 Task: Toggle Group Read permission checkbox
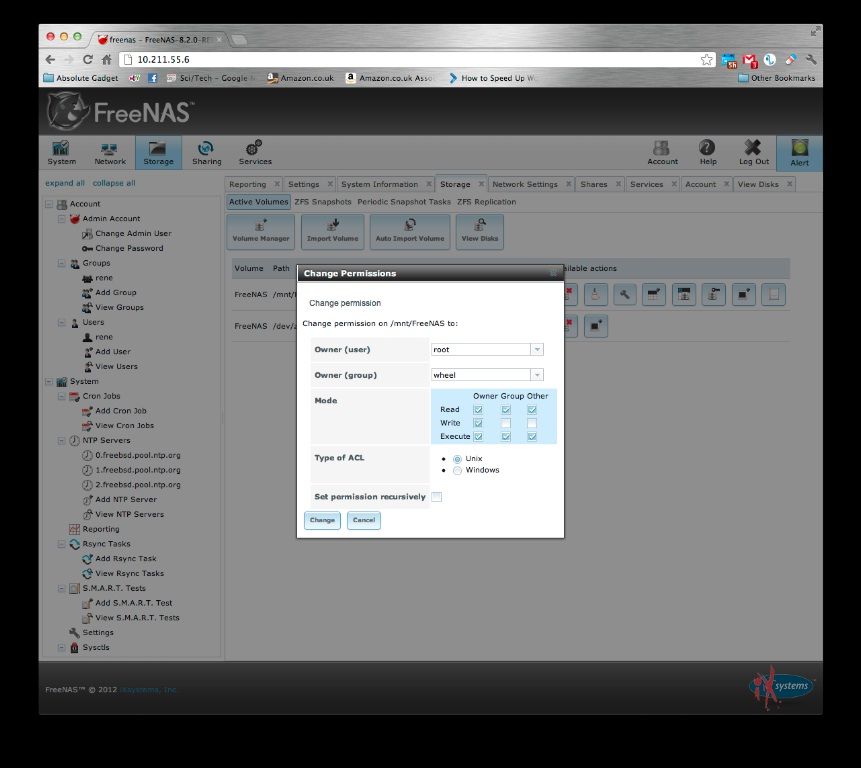[x=506, y=410]
